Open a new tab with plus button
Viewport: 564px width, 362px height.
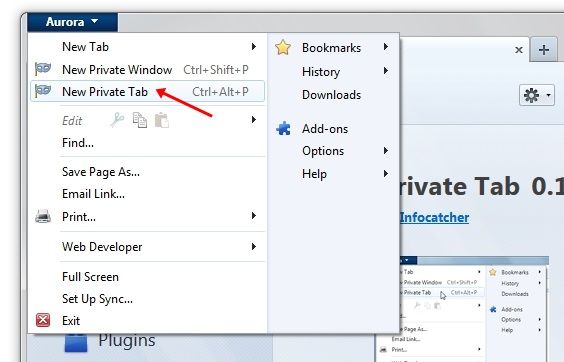coord(543,50)
